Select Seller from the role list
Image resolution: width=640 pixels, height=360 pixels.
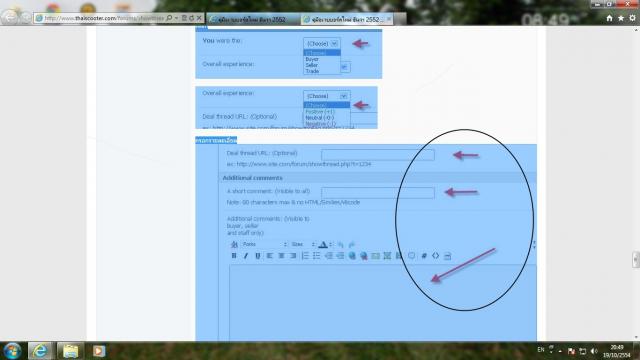point(312,65)
